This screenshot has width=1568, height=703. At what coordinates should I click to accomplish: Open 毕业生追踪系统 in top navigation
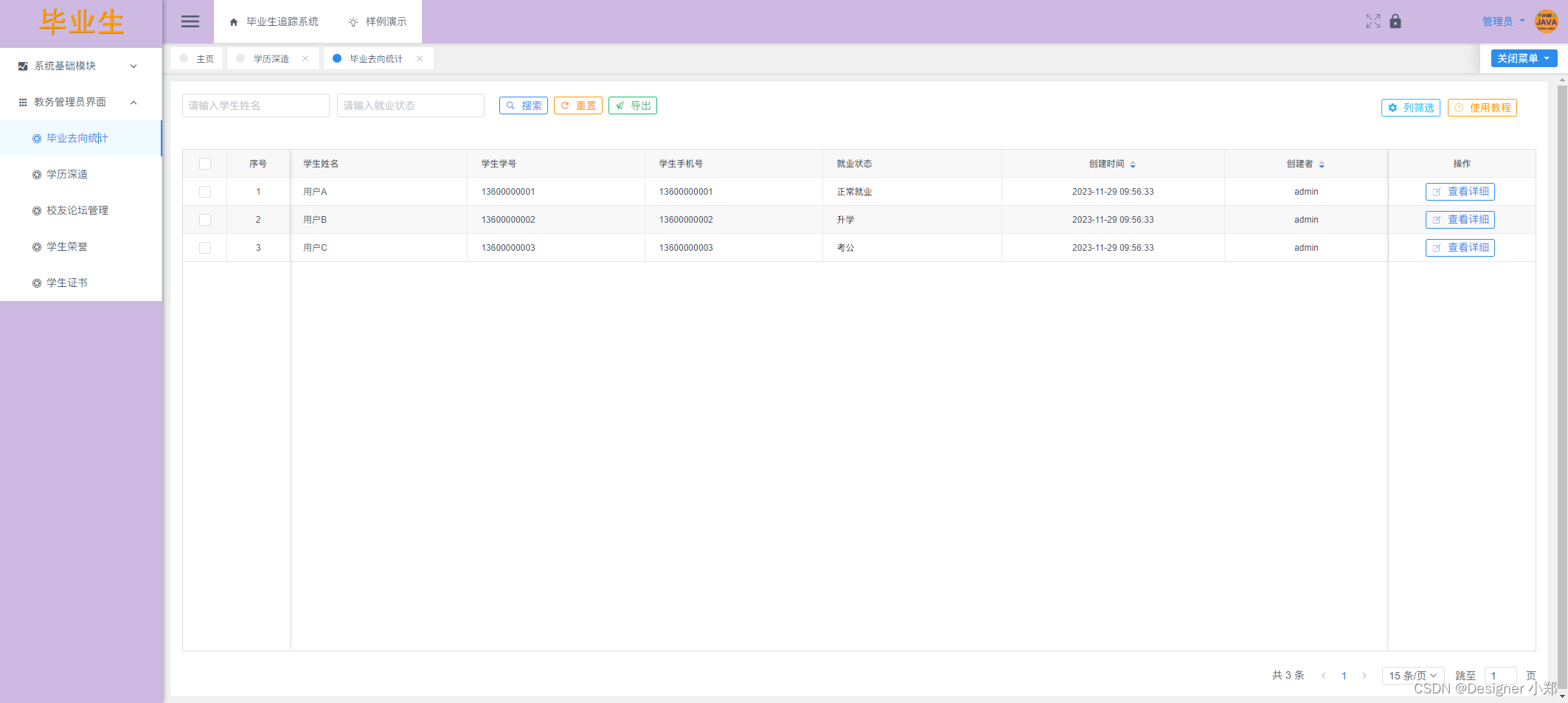(x=274, y=21)
